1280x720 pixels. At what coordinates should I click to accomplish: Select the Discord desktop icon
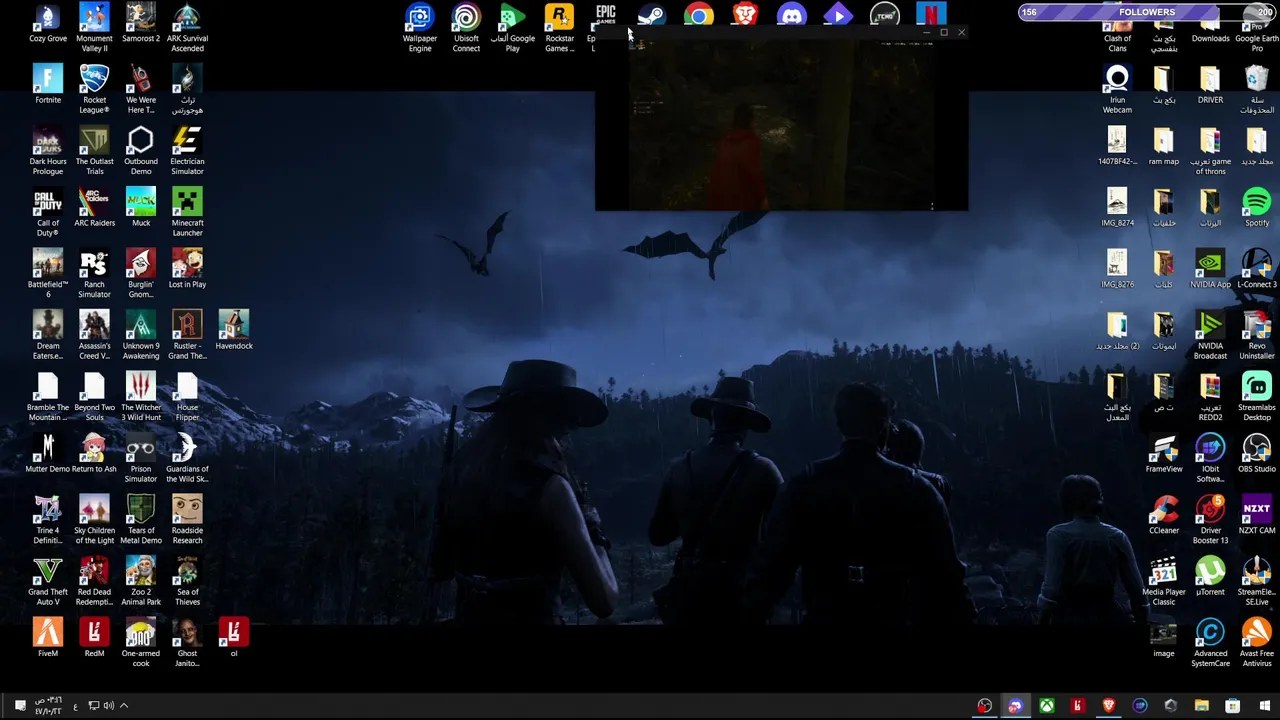792,16
